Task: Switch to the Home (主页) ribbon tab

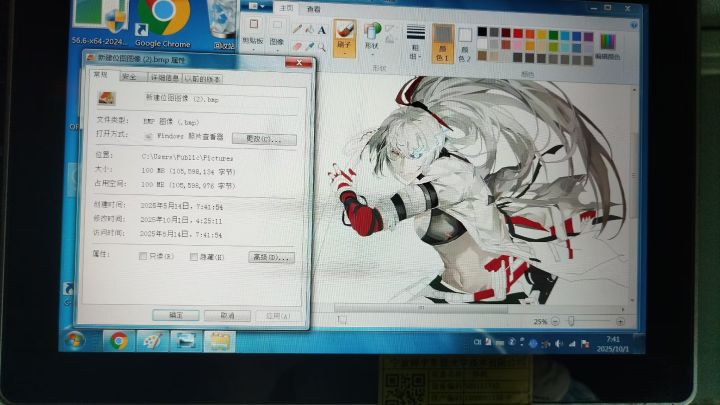Action: click(286, 8)
